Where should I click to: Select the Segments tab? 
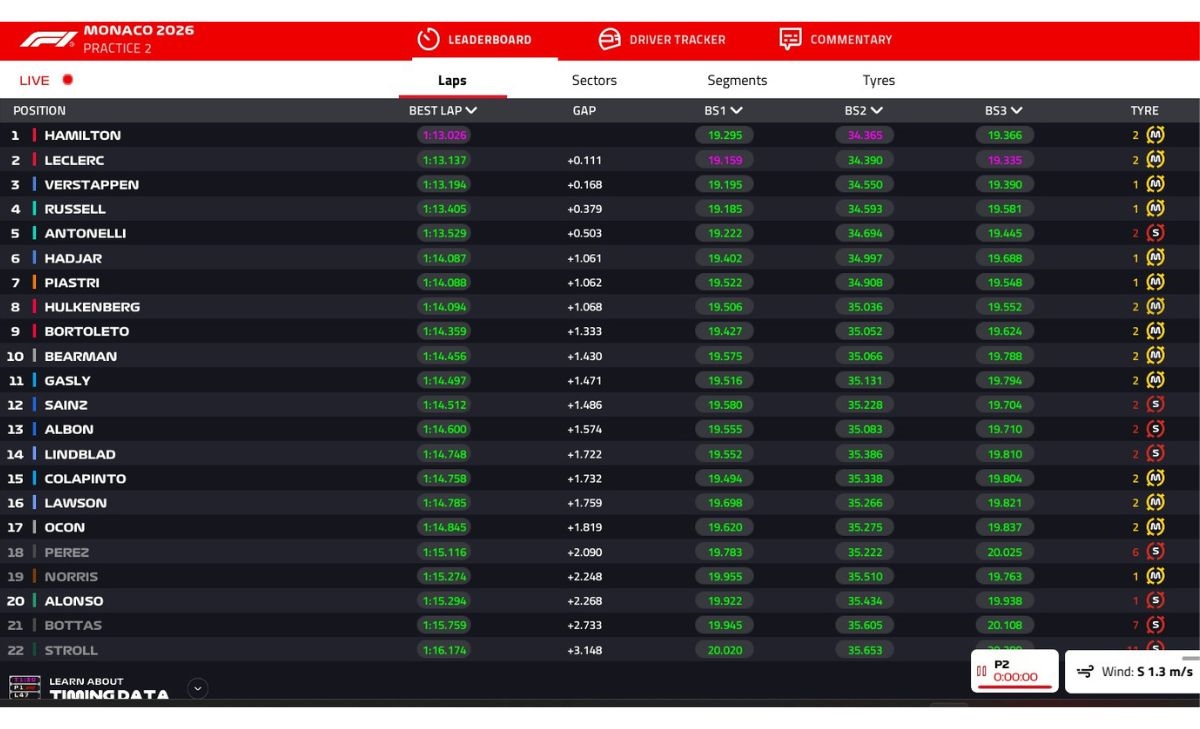point(737,80)
